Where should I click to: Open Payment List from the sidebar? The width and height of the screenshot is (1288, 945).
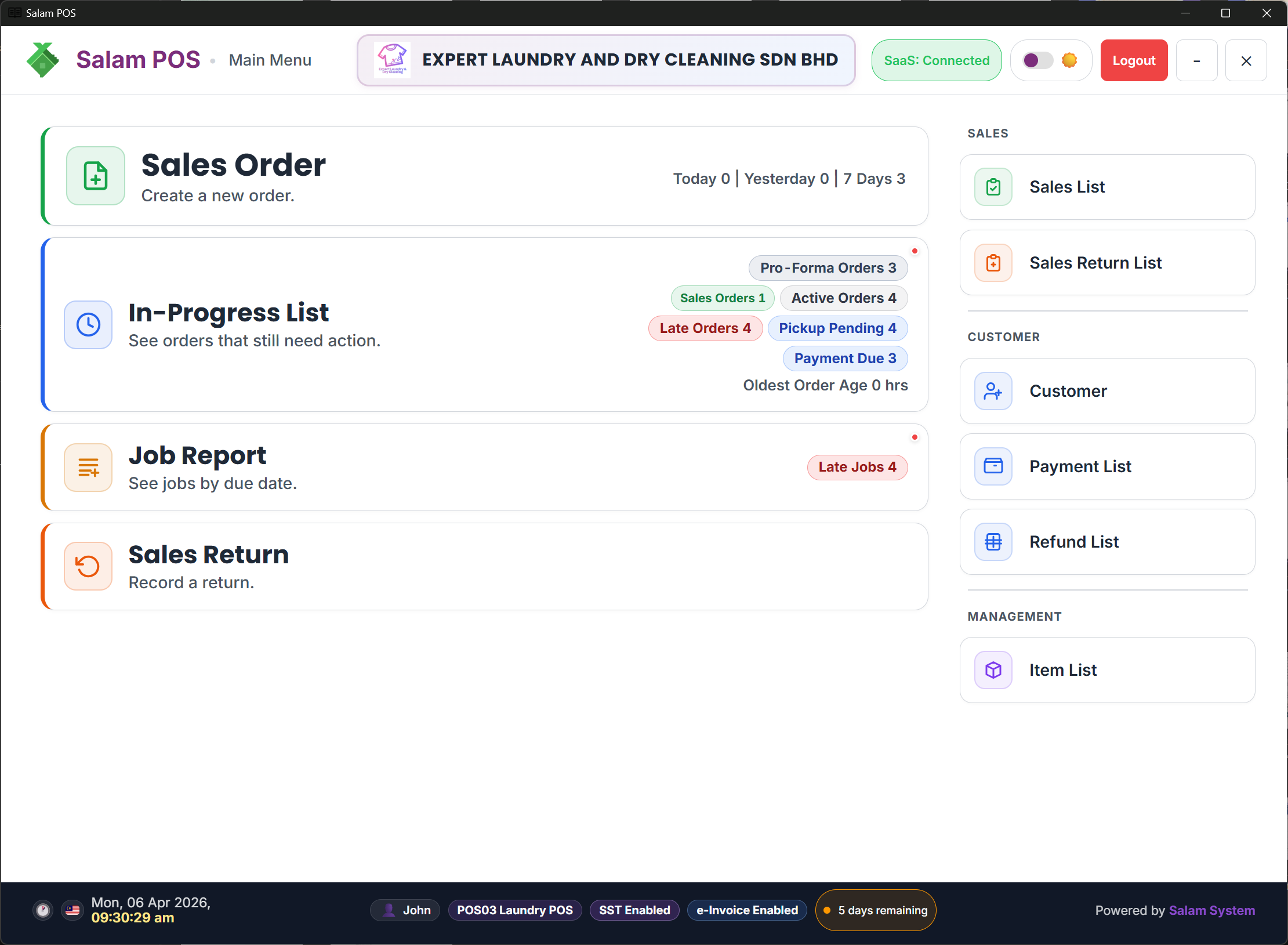[x=1107, y=466]
